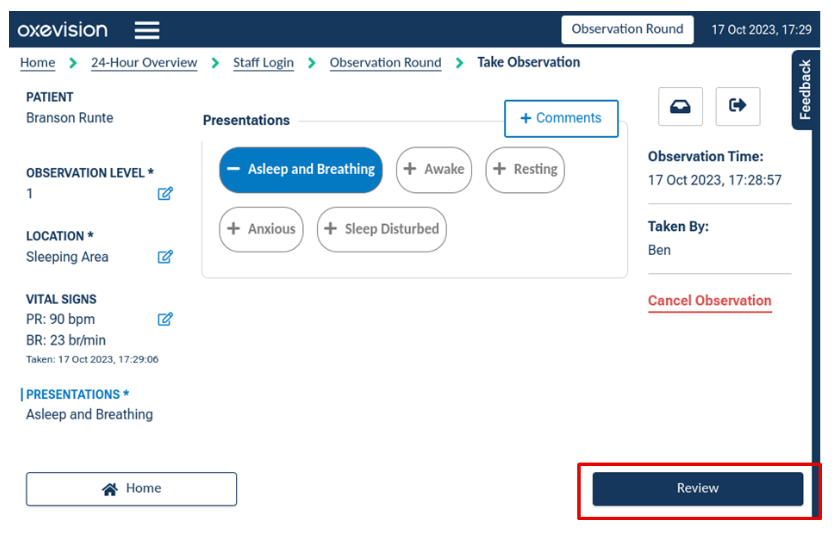
Task: Select the PRESENTATIONS section in sidebar
Action: tap(77, 394)
